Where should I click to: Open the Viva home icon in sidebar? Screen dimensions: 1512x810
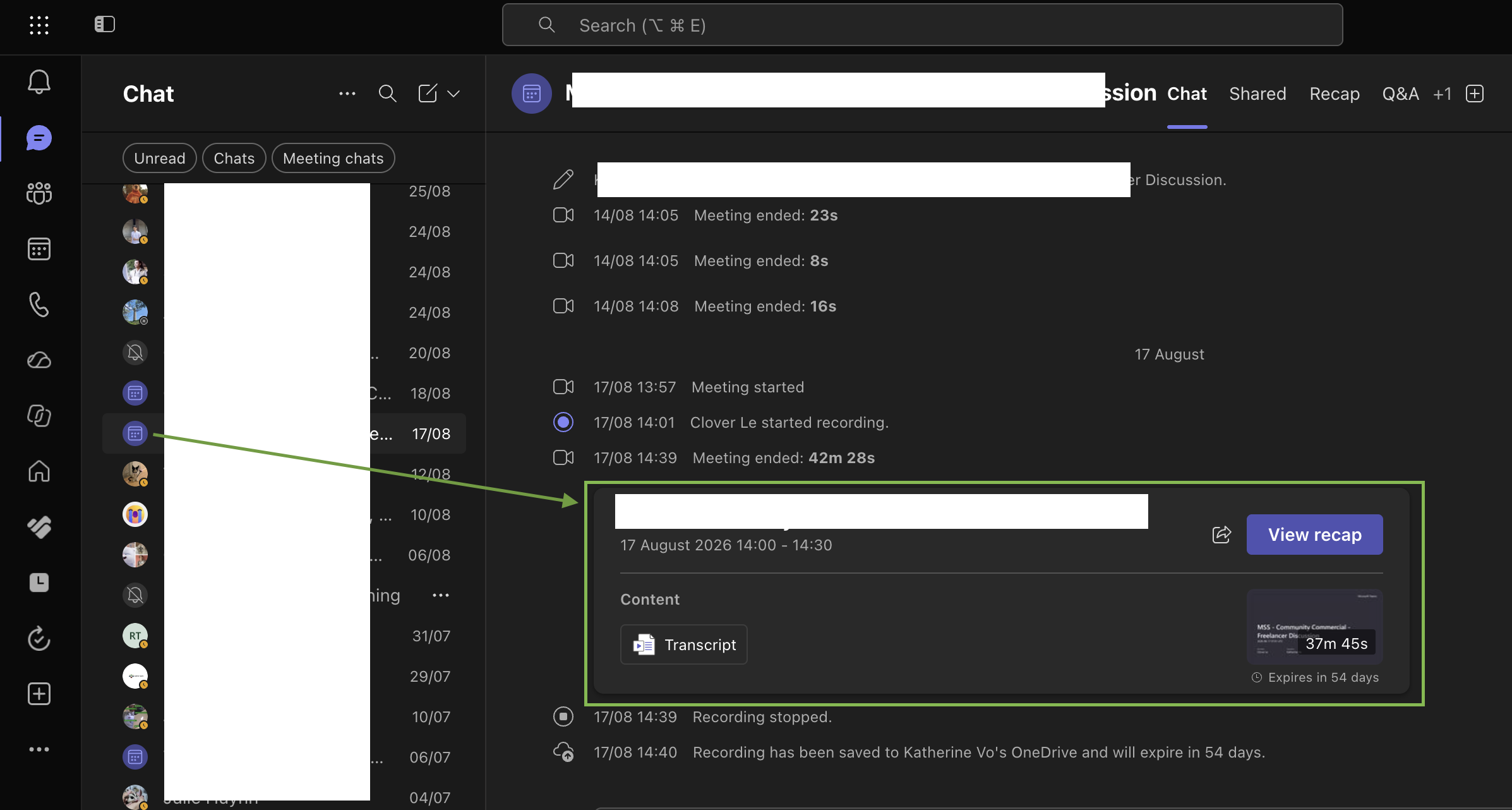(x=39, y=471)
